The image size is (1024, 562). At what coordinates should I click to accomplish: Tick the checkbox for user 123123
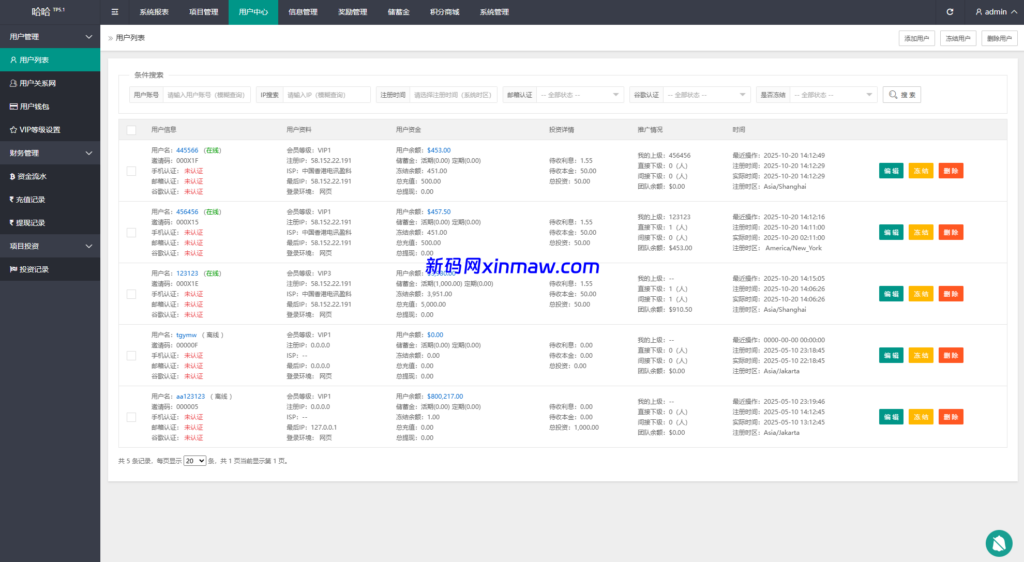(x=131, y=294)
